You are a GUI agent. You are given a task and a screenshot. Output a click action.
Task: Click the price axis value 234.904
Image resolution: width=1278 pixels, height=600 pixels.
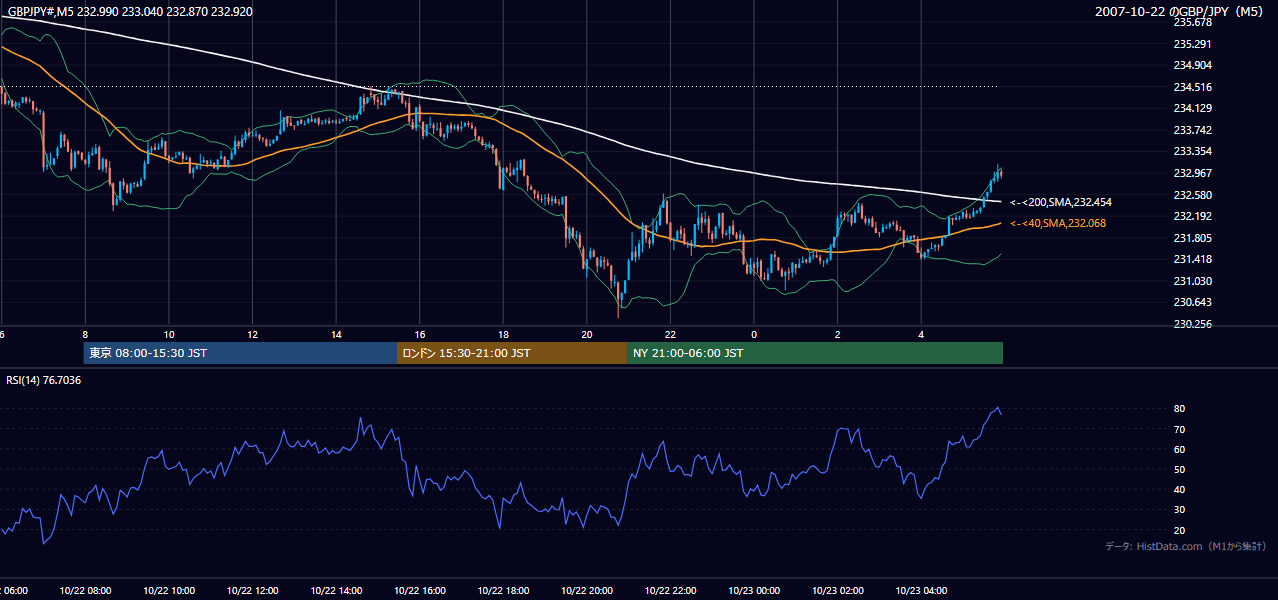tap(1193, 65)
